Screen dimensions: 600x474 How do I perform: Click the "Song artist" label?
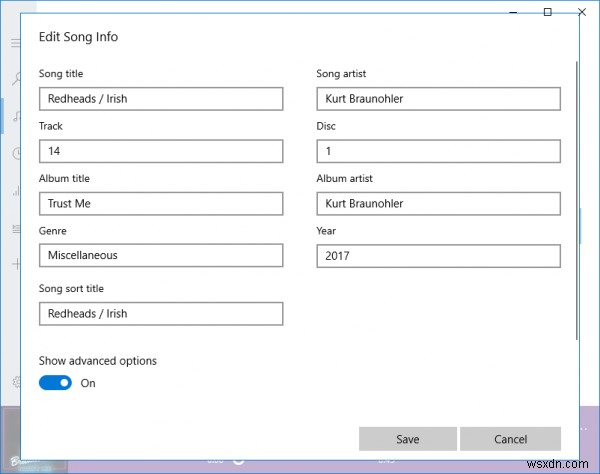tap(341, 73)
